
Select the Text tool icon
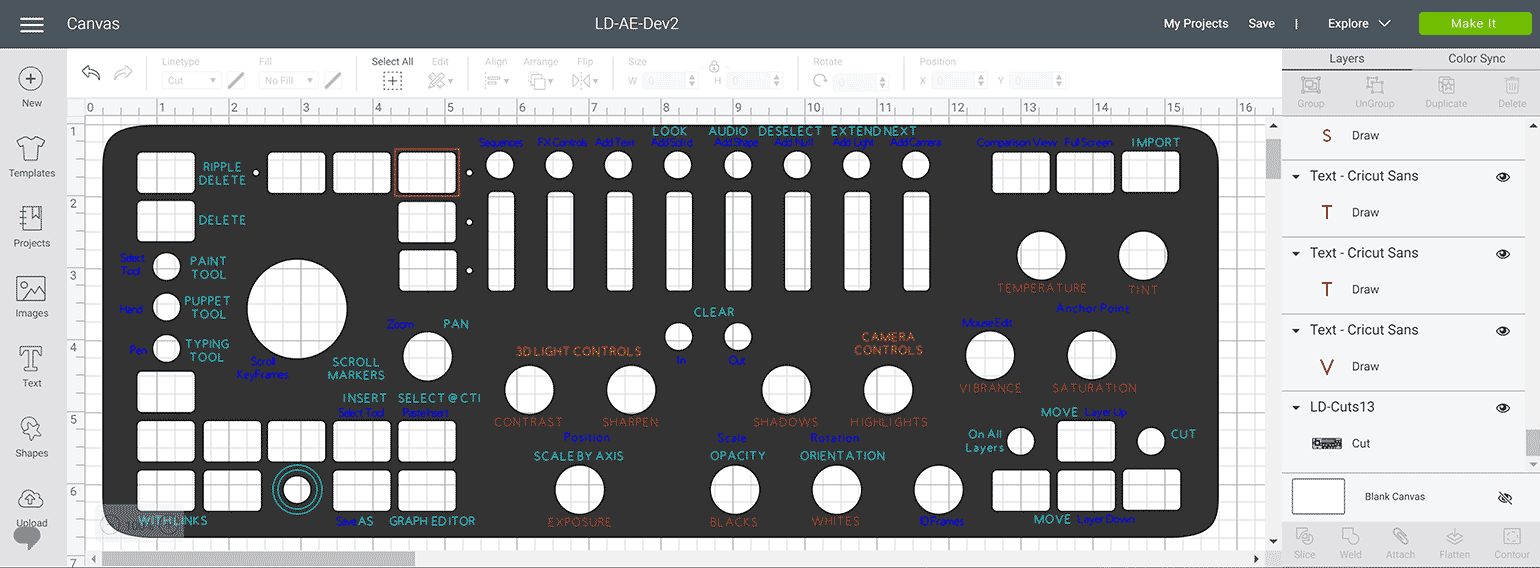click(32, 359)
